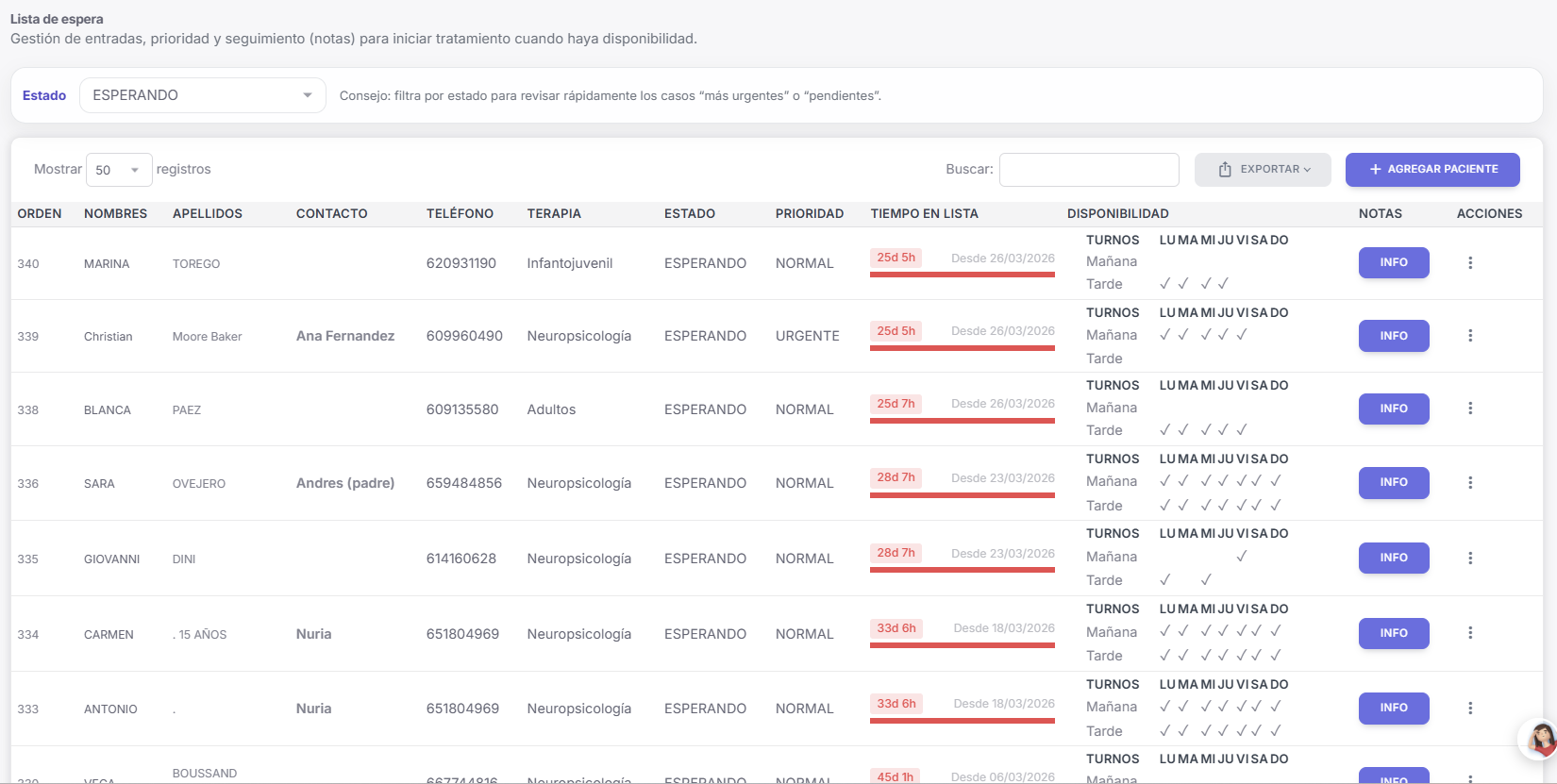The height and width of the screenshot is (784, 1557).
Task: Open INFO notes for Christian Moore Baker
Action: [x=1393, y=336]
